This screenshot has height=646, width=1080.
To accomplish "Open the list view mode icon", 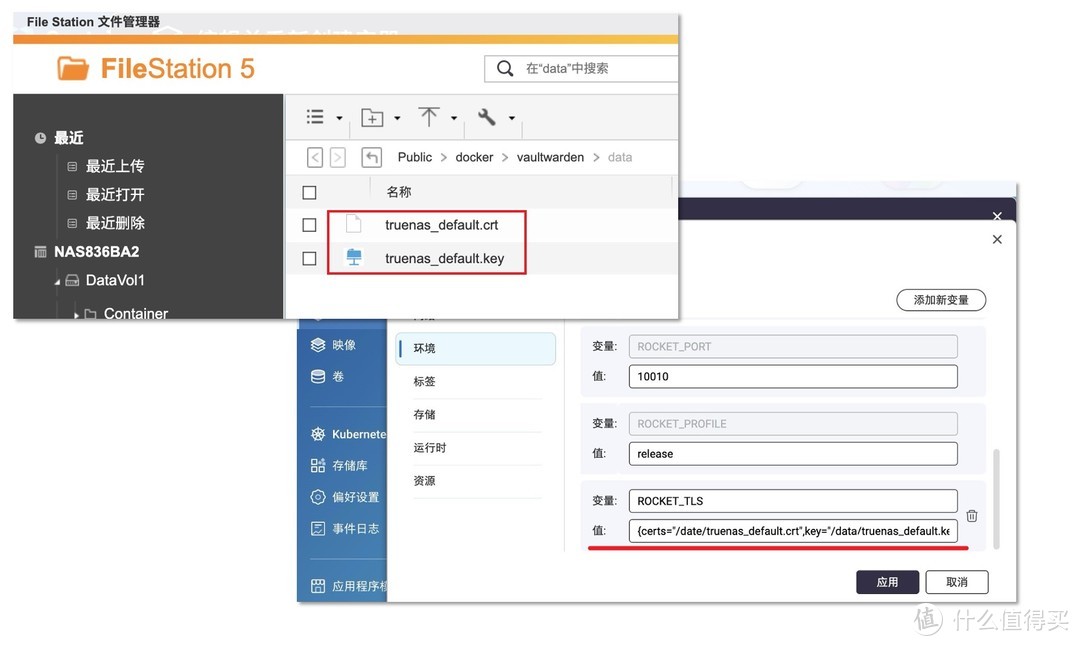I will [315, 117].
